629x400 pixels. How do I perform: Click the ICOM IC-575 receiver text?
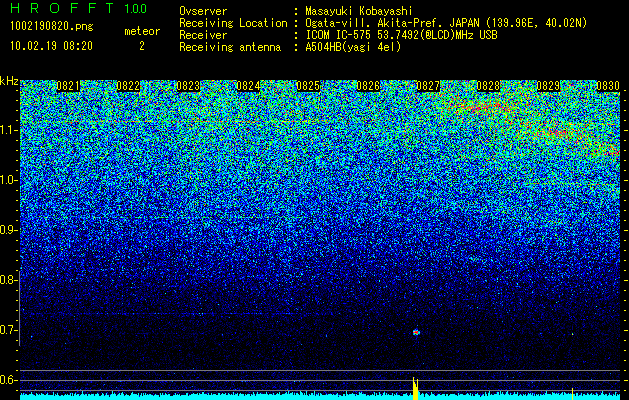coord(402,35)
